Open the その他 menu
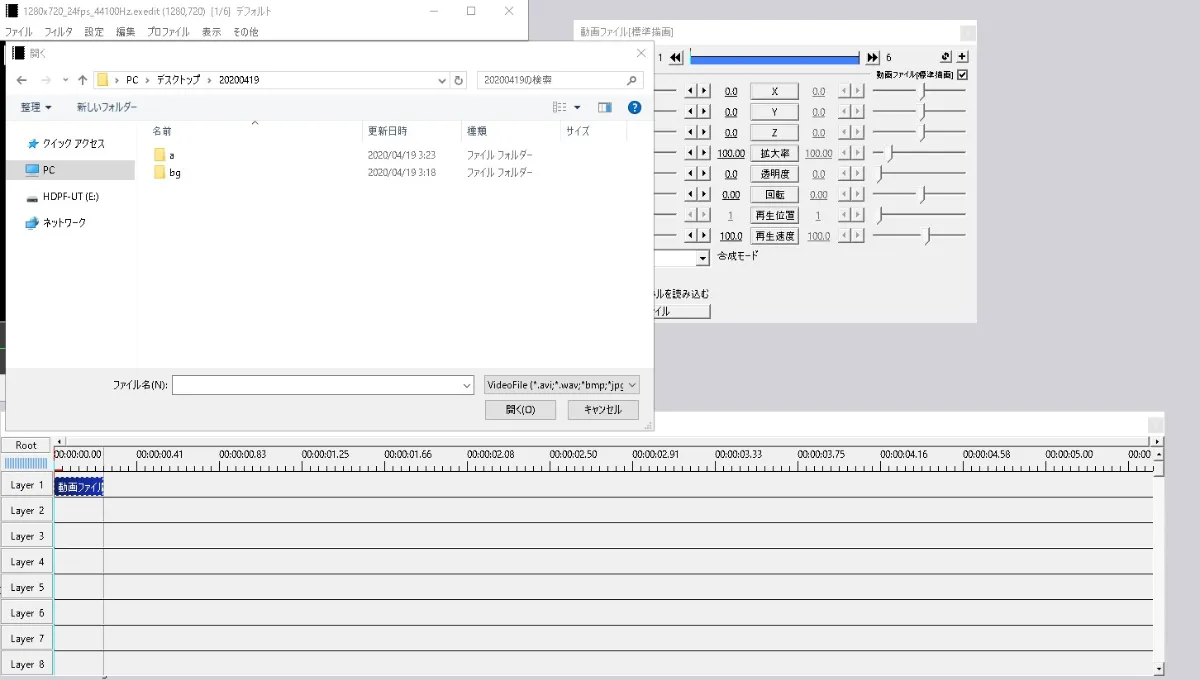The width and height of the screenshot is (1200, 680). pos(245,32)
